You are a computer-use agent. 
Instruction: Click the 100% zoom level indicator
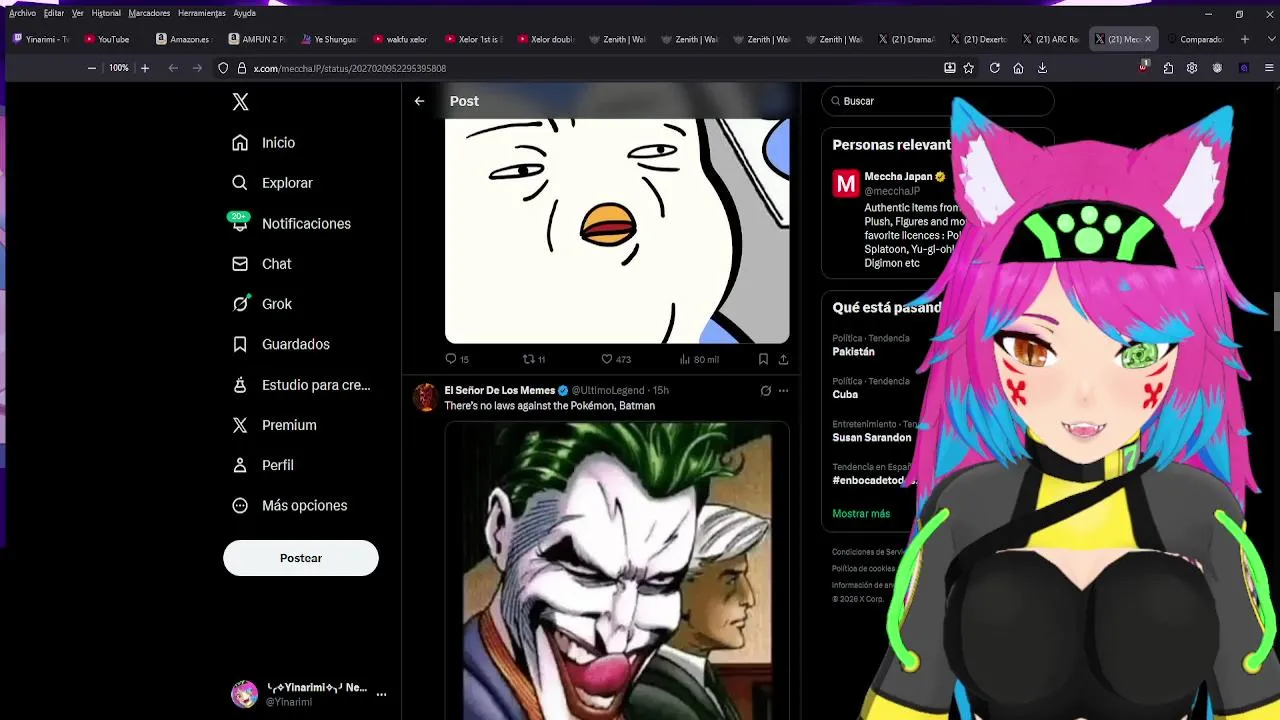(x=119, y=68)
